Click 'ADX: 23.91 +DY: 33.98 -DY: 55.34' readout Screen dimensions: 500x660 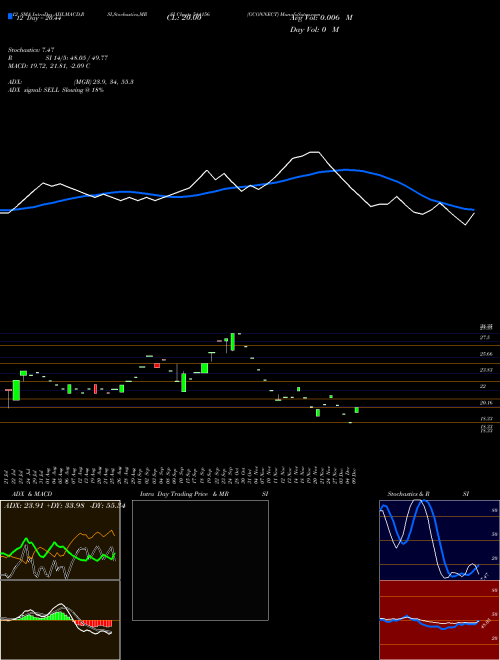point(64,506)
